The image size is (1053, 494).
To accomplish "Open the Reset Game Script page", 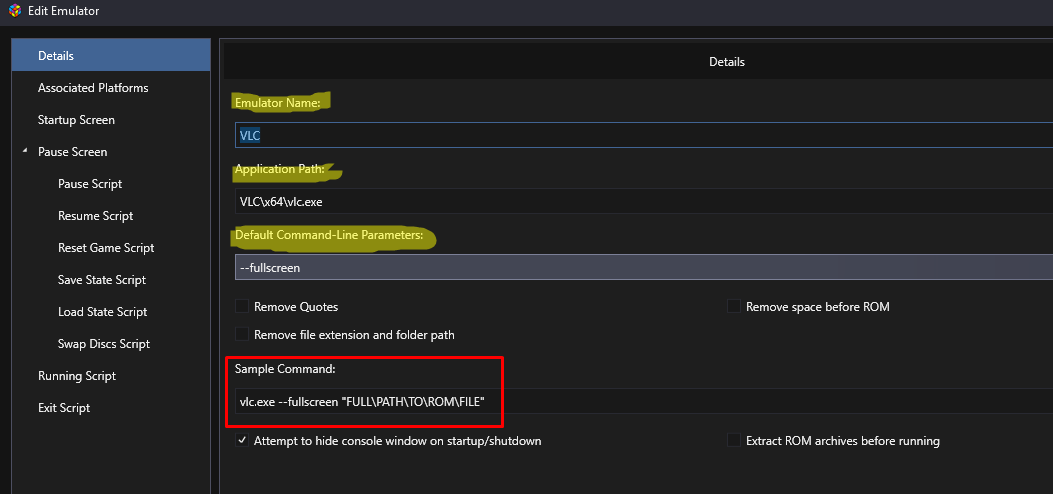I will (106, 248).
